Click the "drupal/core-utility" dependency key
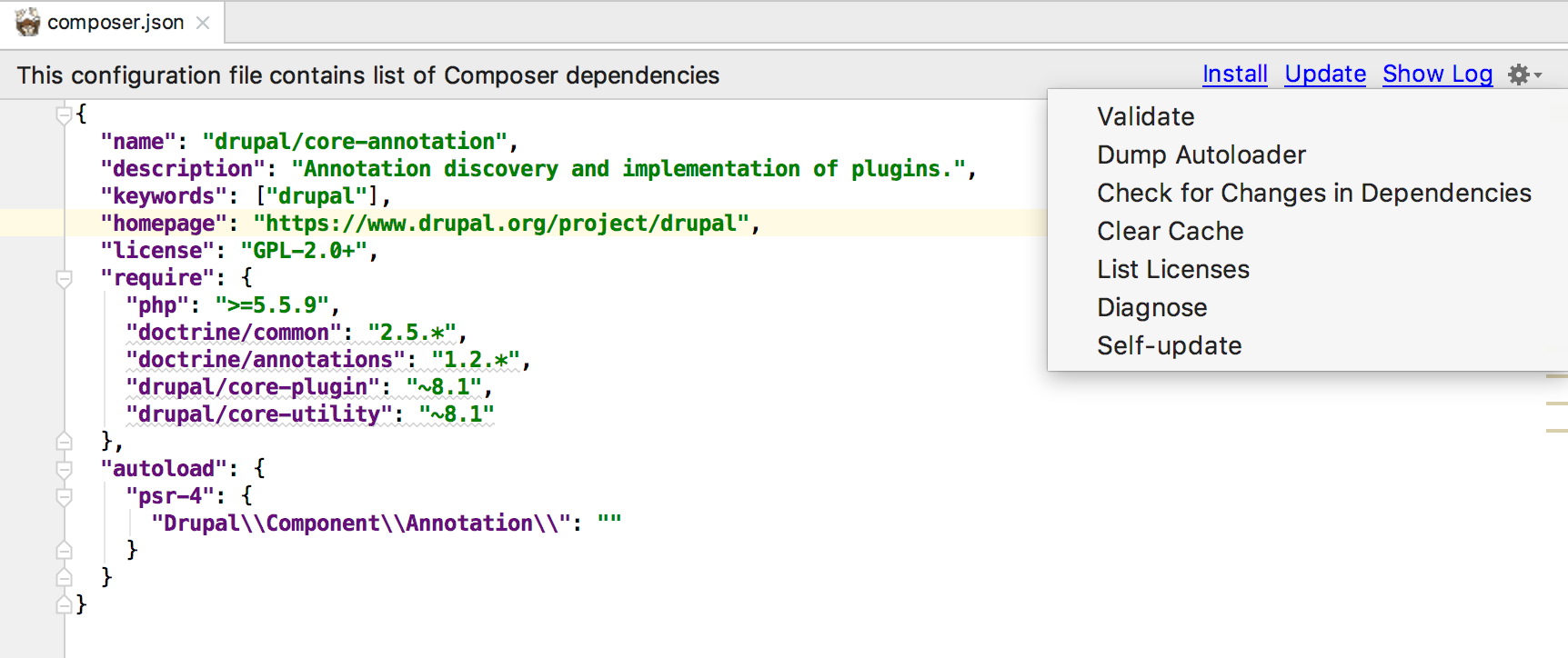The image size is (1568, 658). point(259,414)
